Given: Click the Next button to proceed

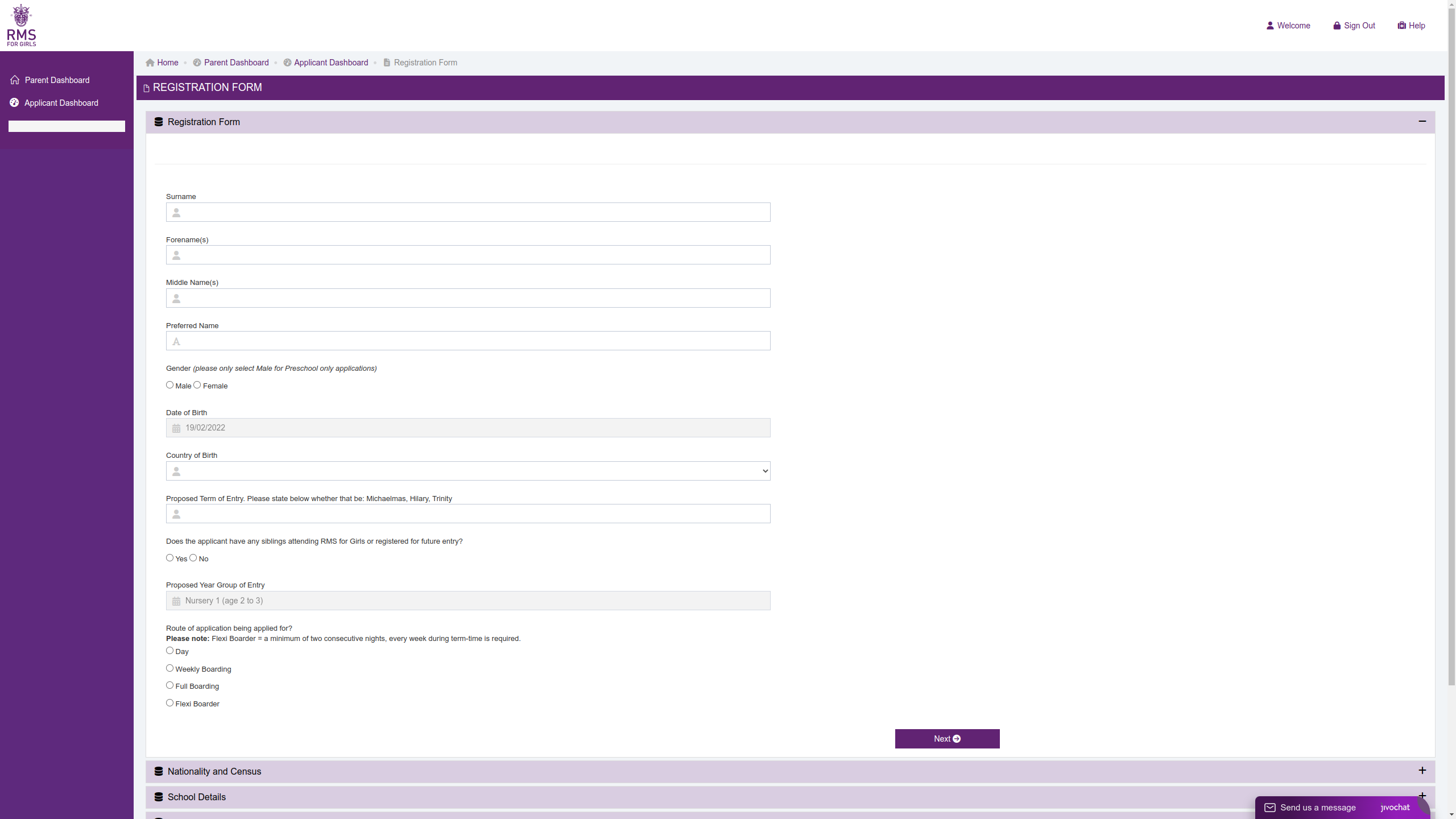Looking at the screenshot, I should (x=947, y=738).
